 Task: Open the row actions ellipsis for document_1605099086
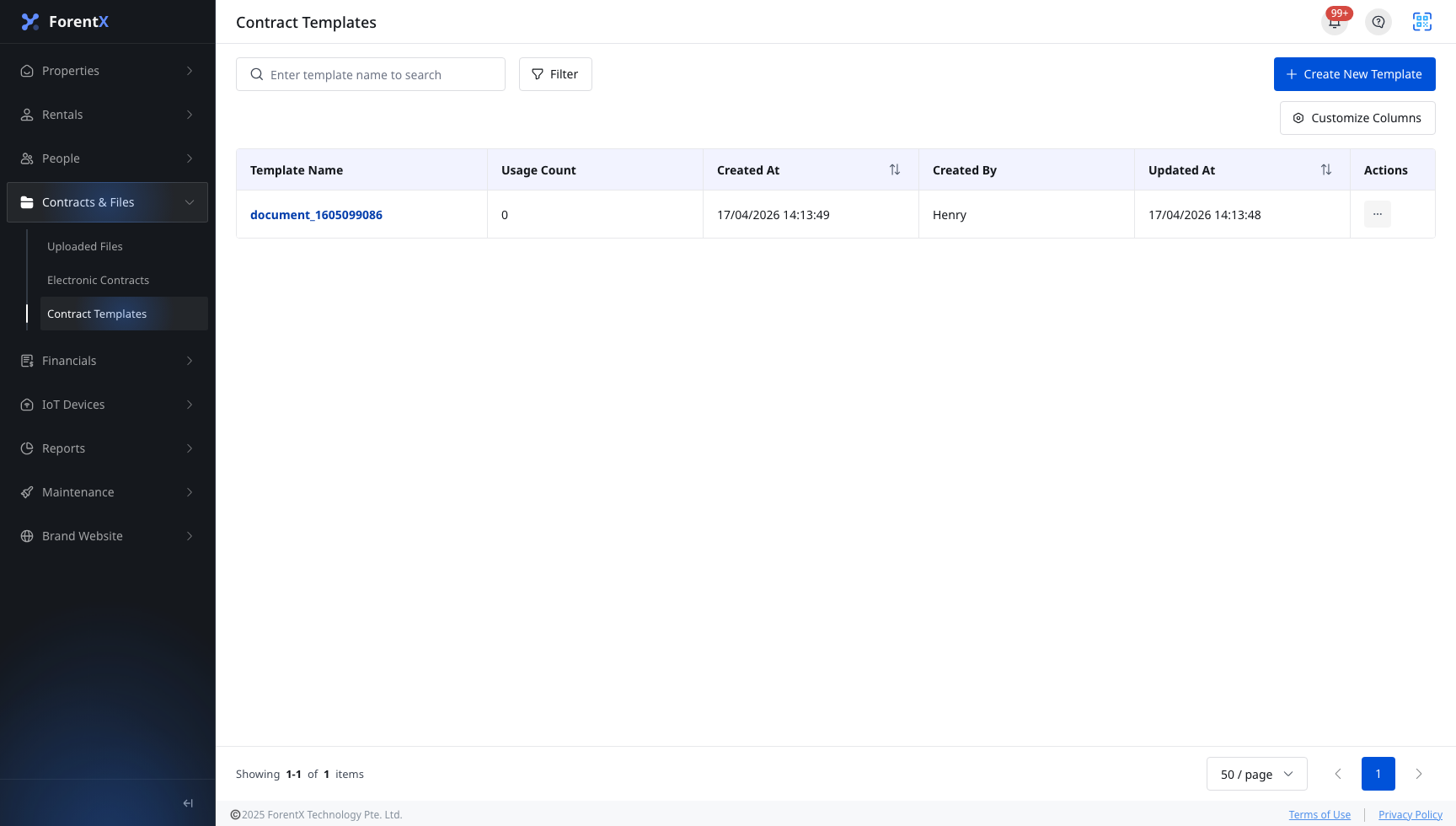[x=1378, y=214]
